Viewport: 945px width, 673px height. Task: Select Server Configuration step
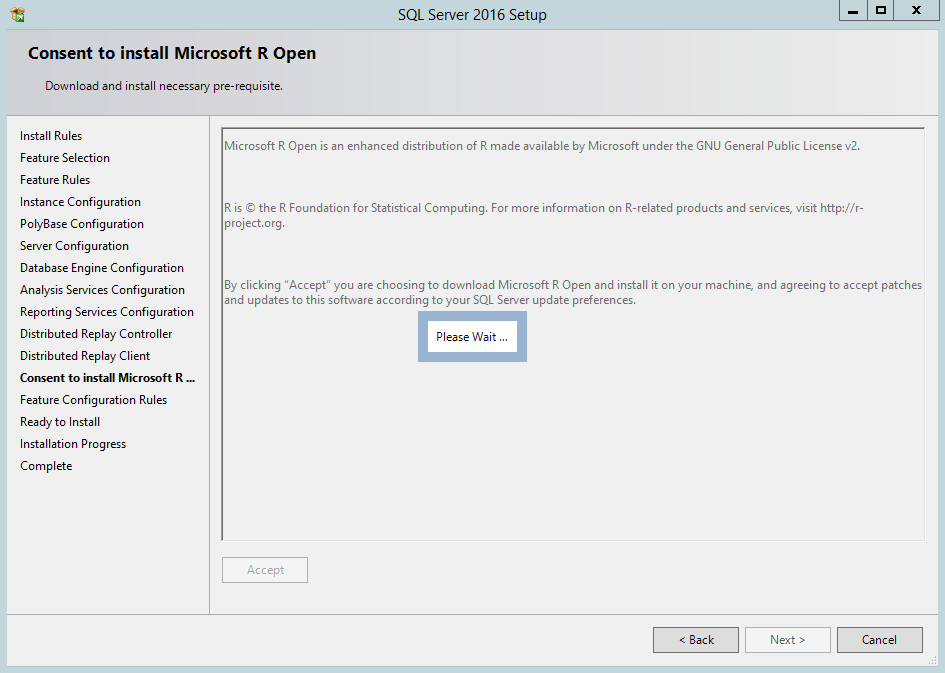[x=74, y=245]
